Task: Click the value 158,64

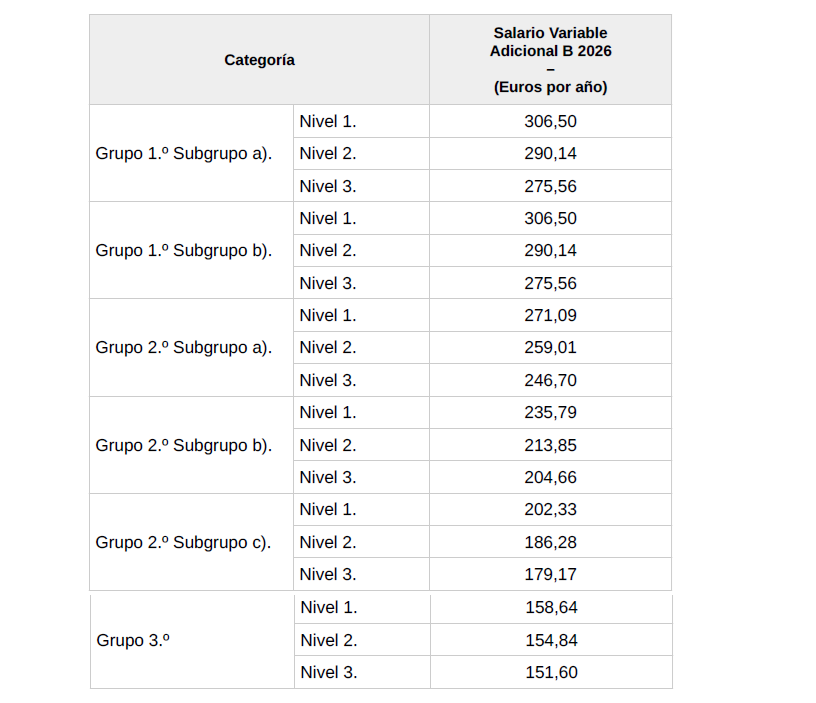Action: [x=552, y=608]
